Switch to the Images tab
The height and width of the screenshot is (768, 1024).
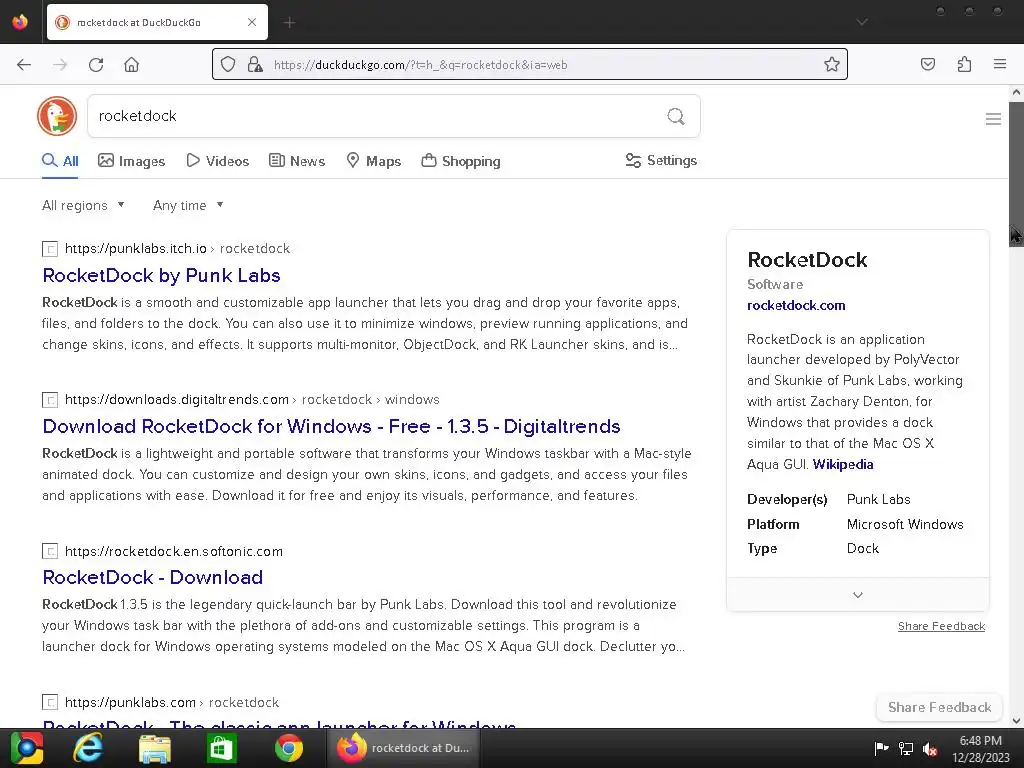[x=131, y=161]
